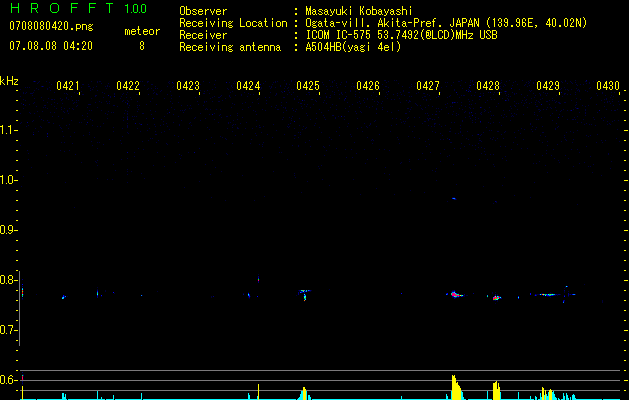Viewport: 629px width, 400px height.
Task: Click the antenna text A504HB(yagi 4el)
Action: 353,47
